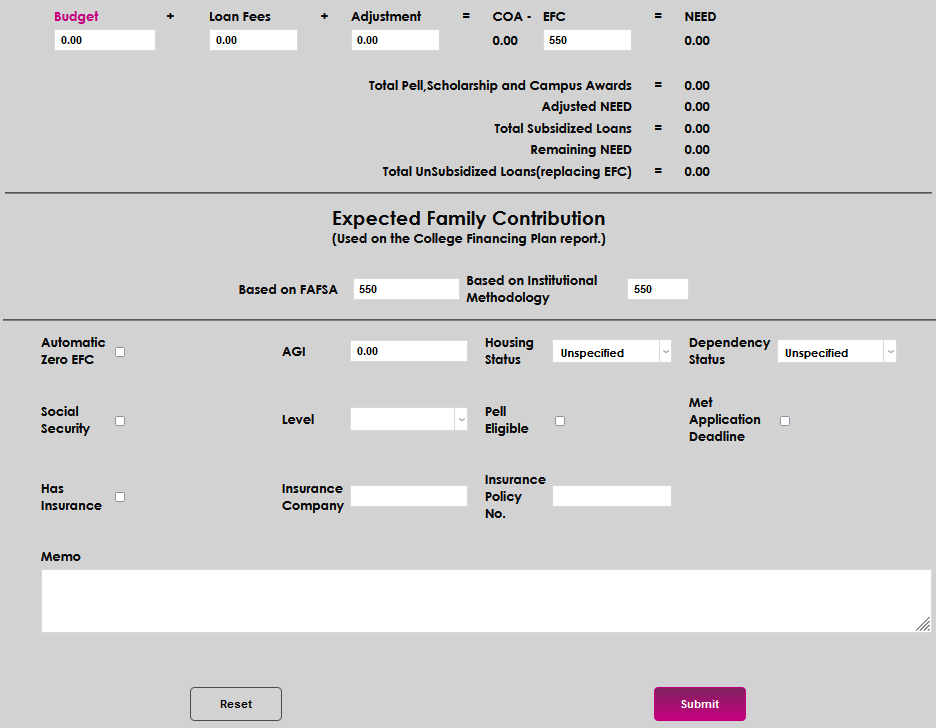Focus the Insurance Company text field
The width and height of the screenshot is (936, 728).
(408, 496)
